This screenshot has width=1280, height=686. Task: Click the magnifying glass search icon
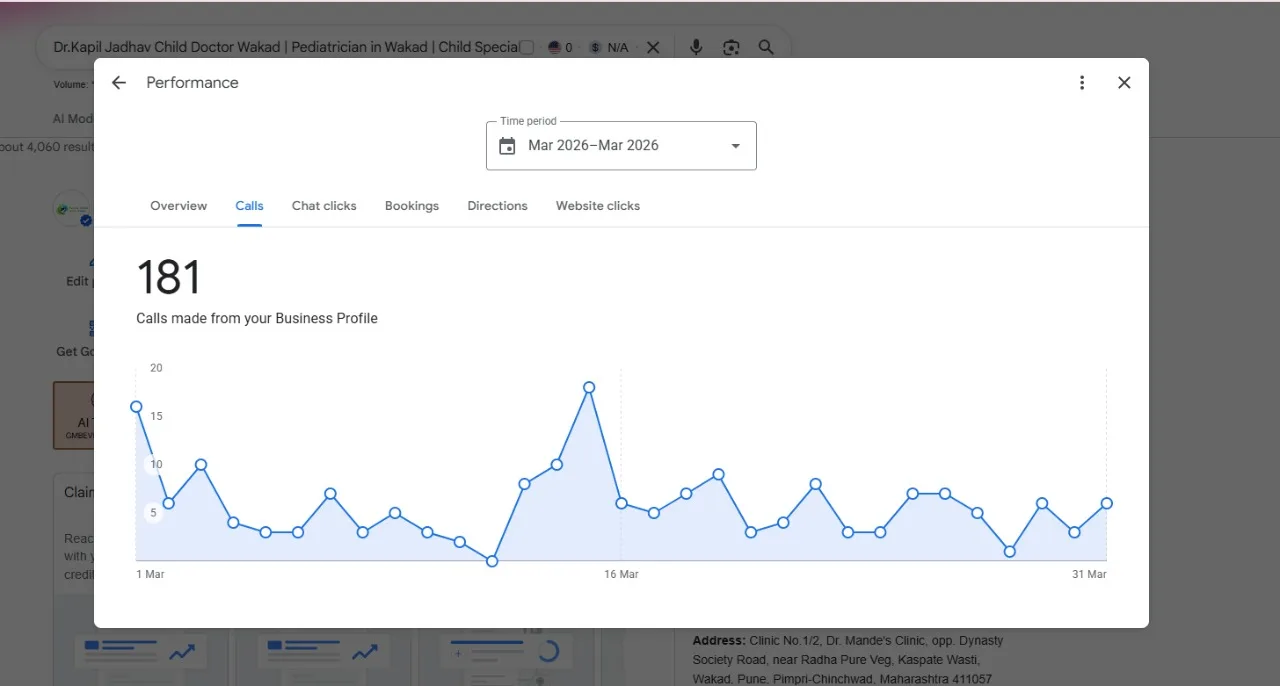click(x=766, y=47)
